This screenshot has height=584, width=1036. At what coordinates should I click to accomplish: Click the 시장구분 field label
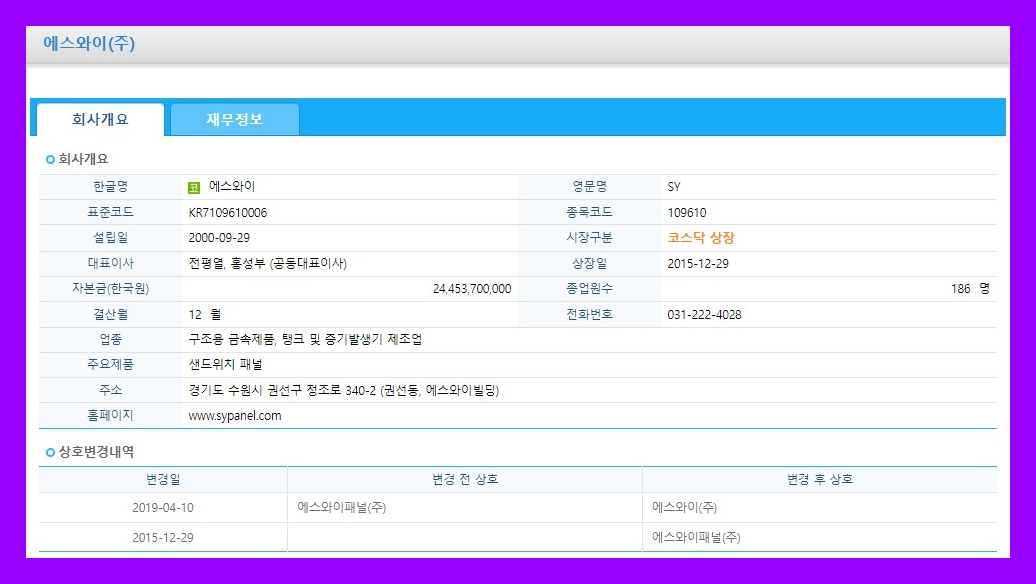589,238
